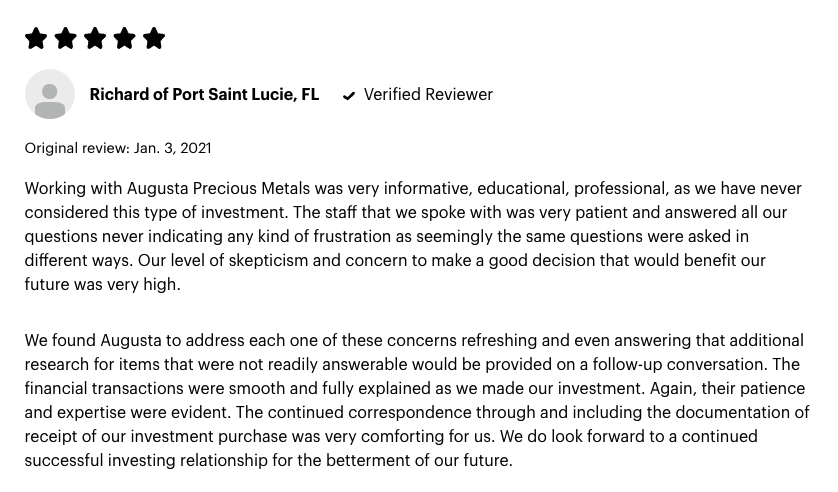Click the second rating star

65,39
